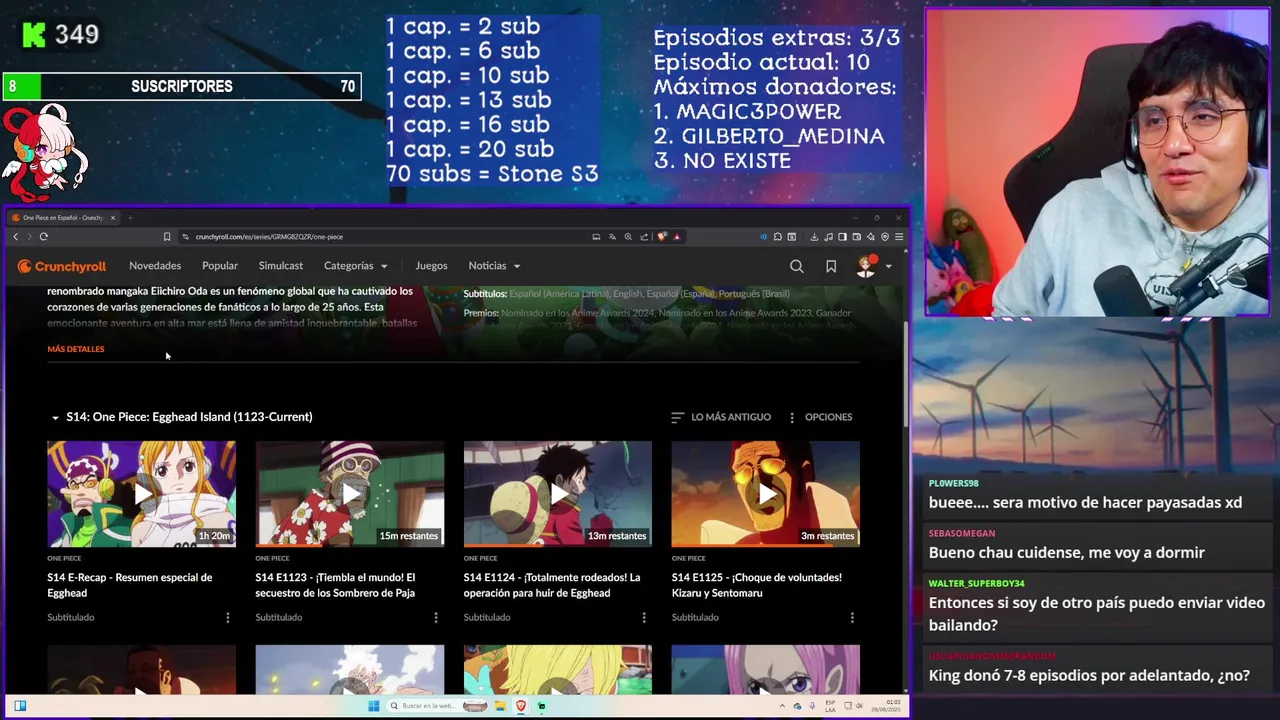Open the Juegos menu item
The image size is (1280, 720).
[432, 266]
